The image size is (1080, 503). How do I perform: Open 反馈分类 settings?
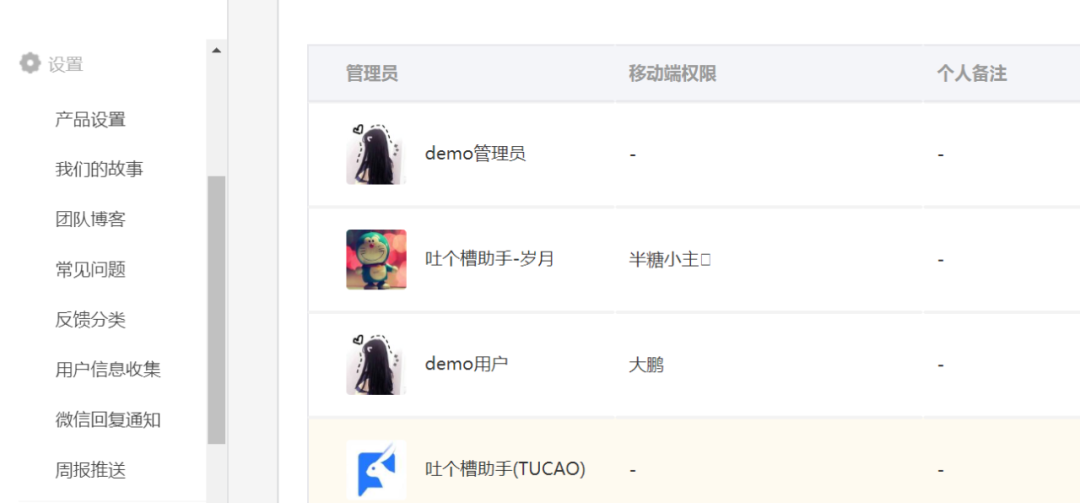point(90,320)
